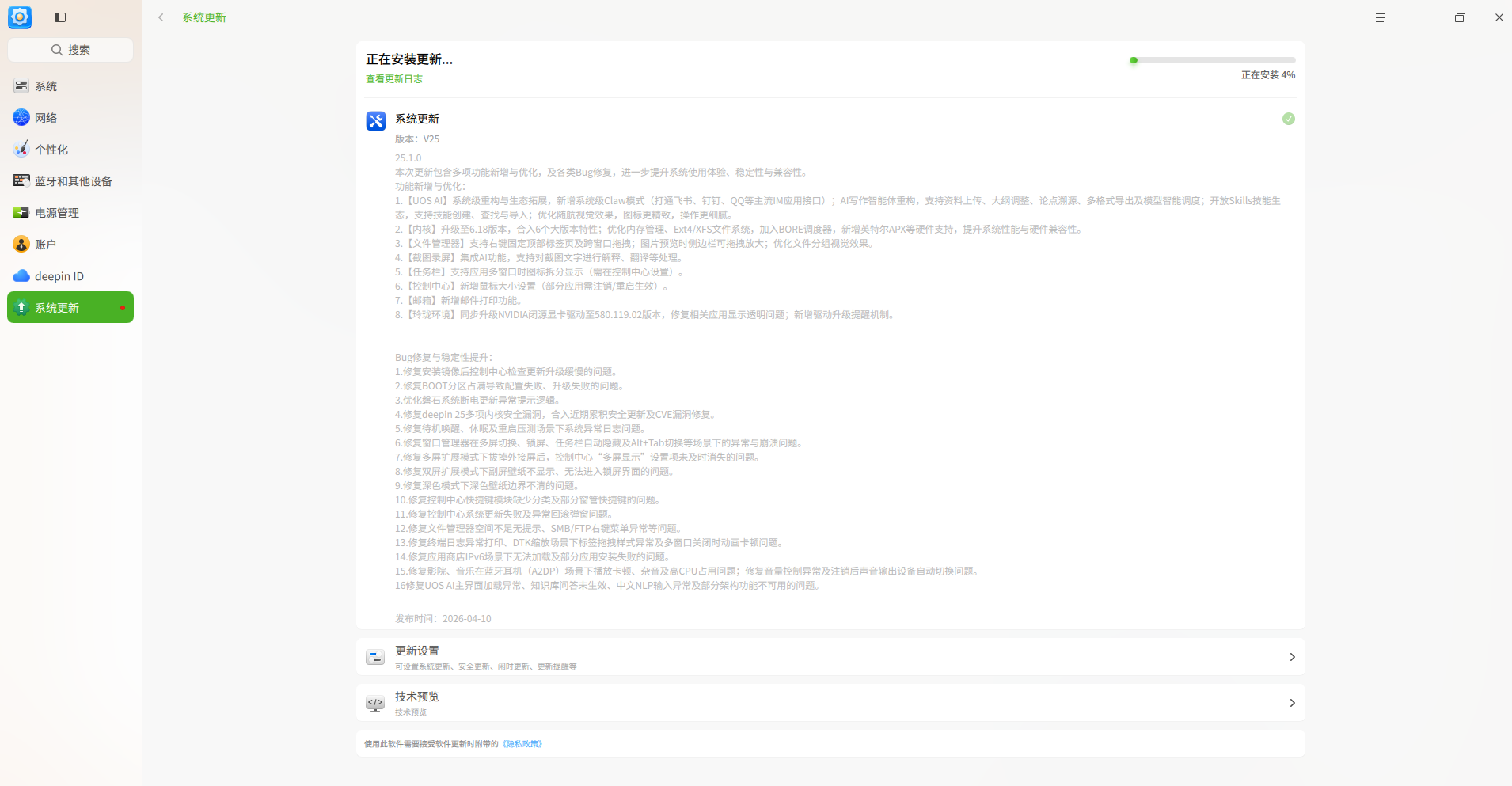Toggle the sidebar collapse control
Image resolution: width=1512 pixels, height=786 pixels.
click(60, 17)
